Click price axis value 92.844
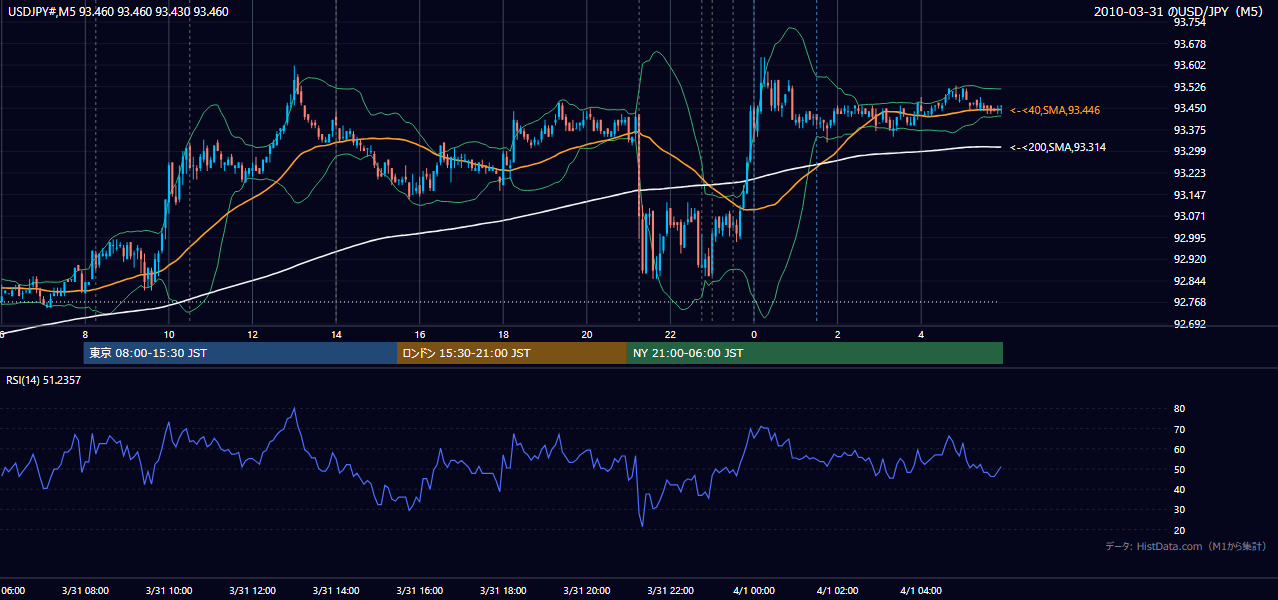The image size is (1278, 600). [x=1188, y=281]
